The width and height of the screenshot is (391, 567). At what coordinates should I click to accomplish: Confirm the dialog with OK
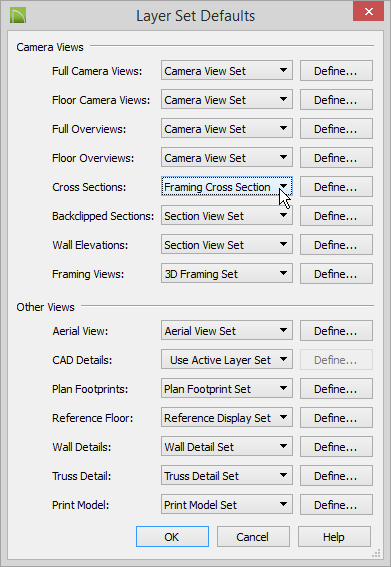172,537
